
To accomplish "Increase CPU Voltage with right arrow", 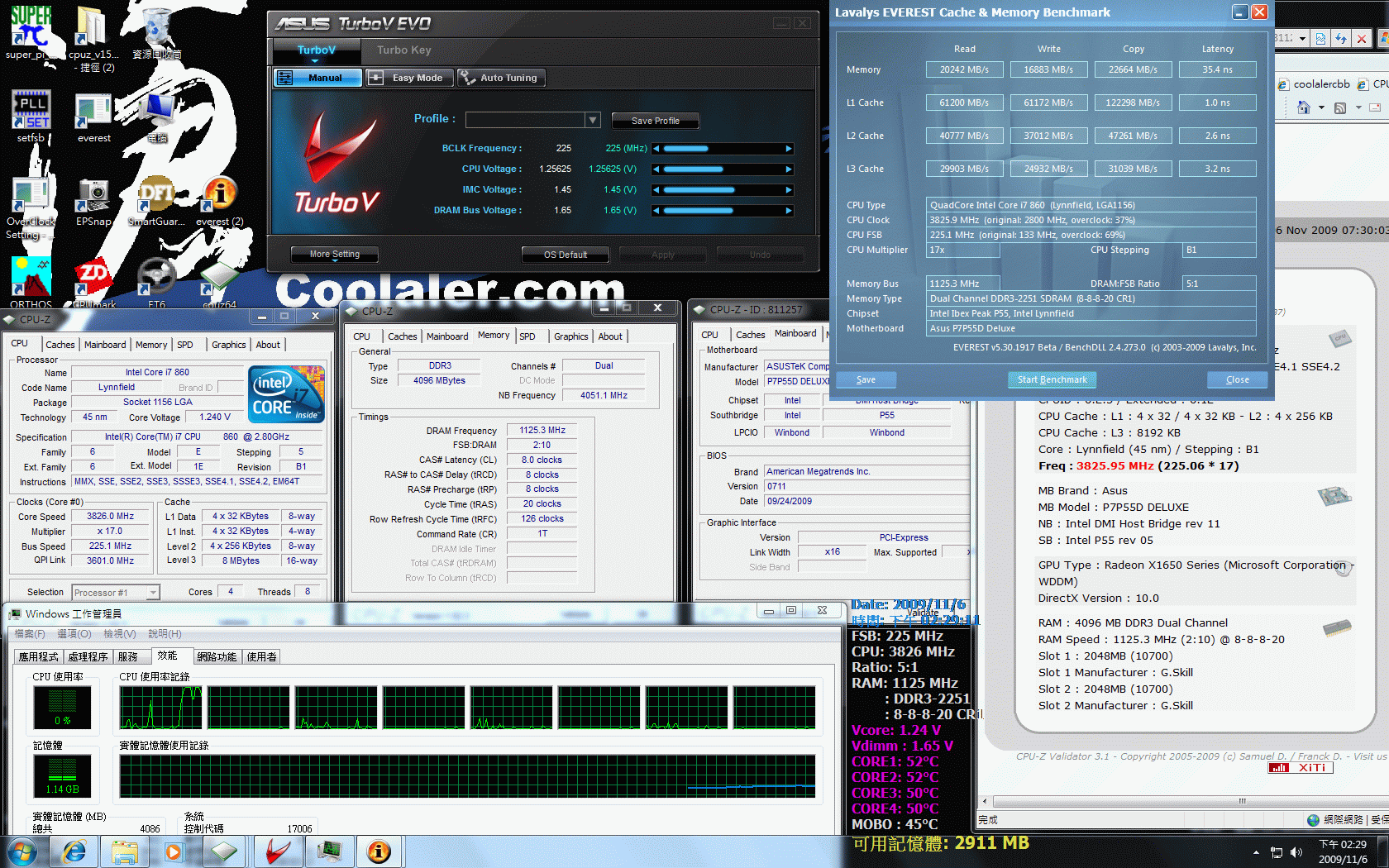I will coord(789,169).
